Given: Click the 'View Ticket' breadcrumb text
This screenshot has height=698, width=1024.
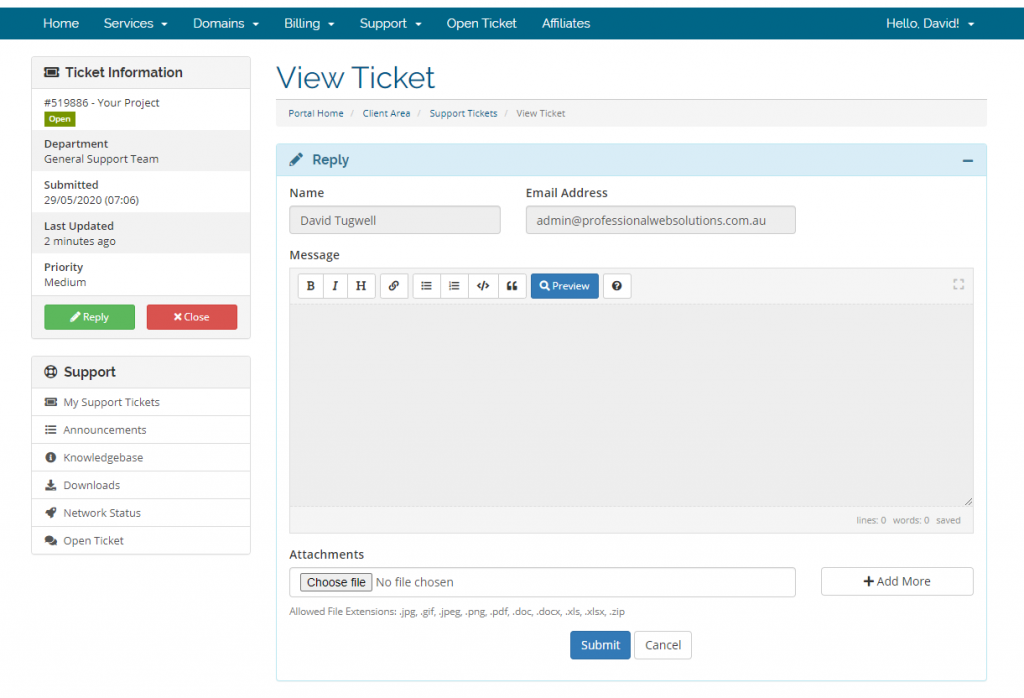Looking at the screenshot, I should click(541, 114).
